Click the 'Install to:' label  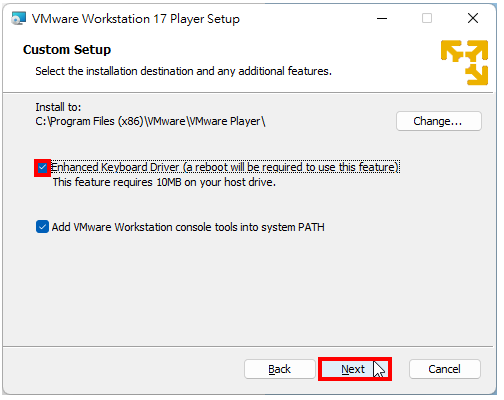tap(58, 107)
